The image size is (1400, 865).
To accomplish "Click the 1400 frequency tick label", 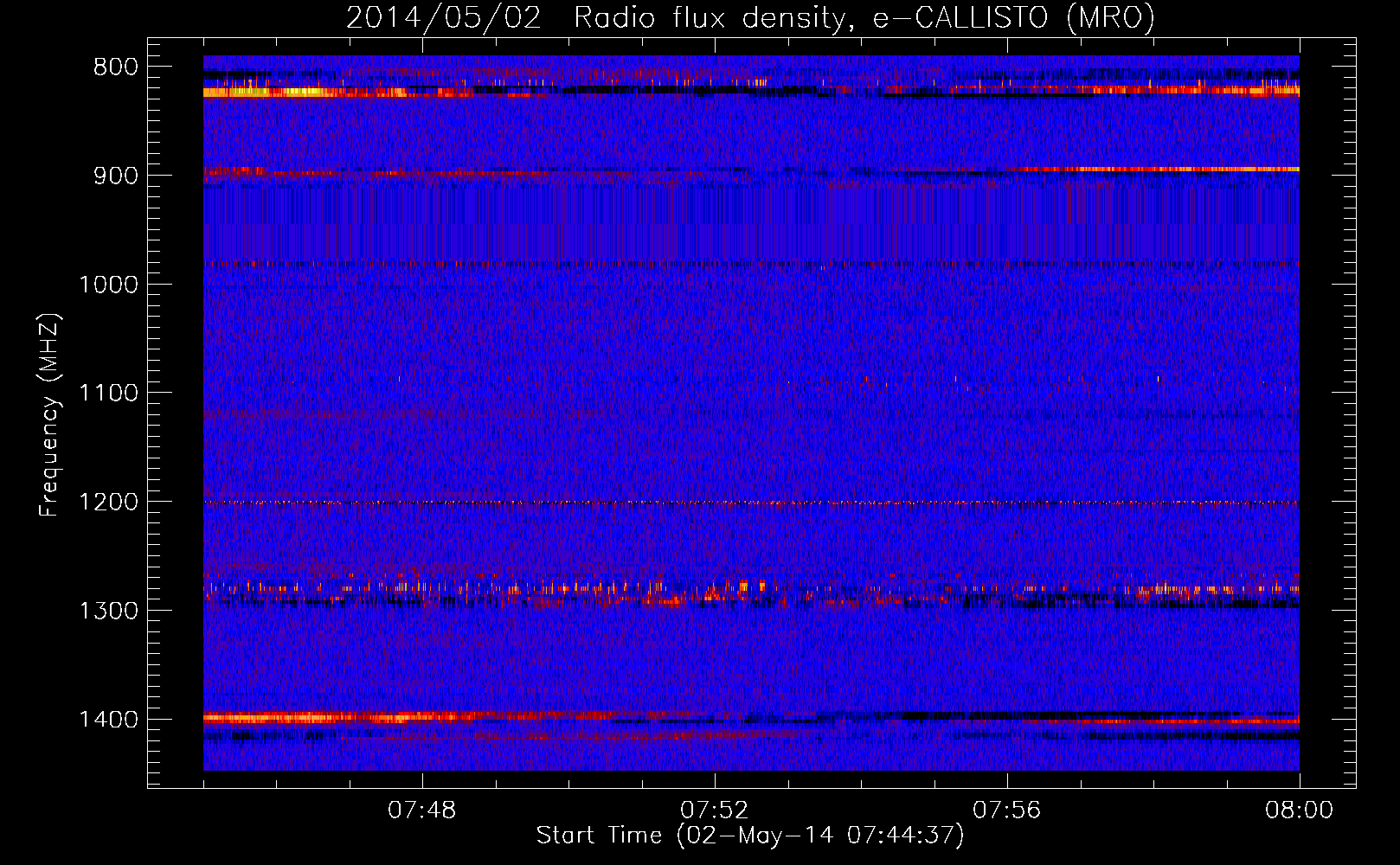I will [x=108, y=720].
